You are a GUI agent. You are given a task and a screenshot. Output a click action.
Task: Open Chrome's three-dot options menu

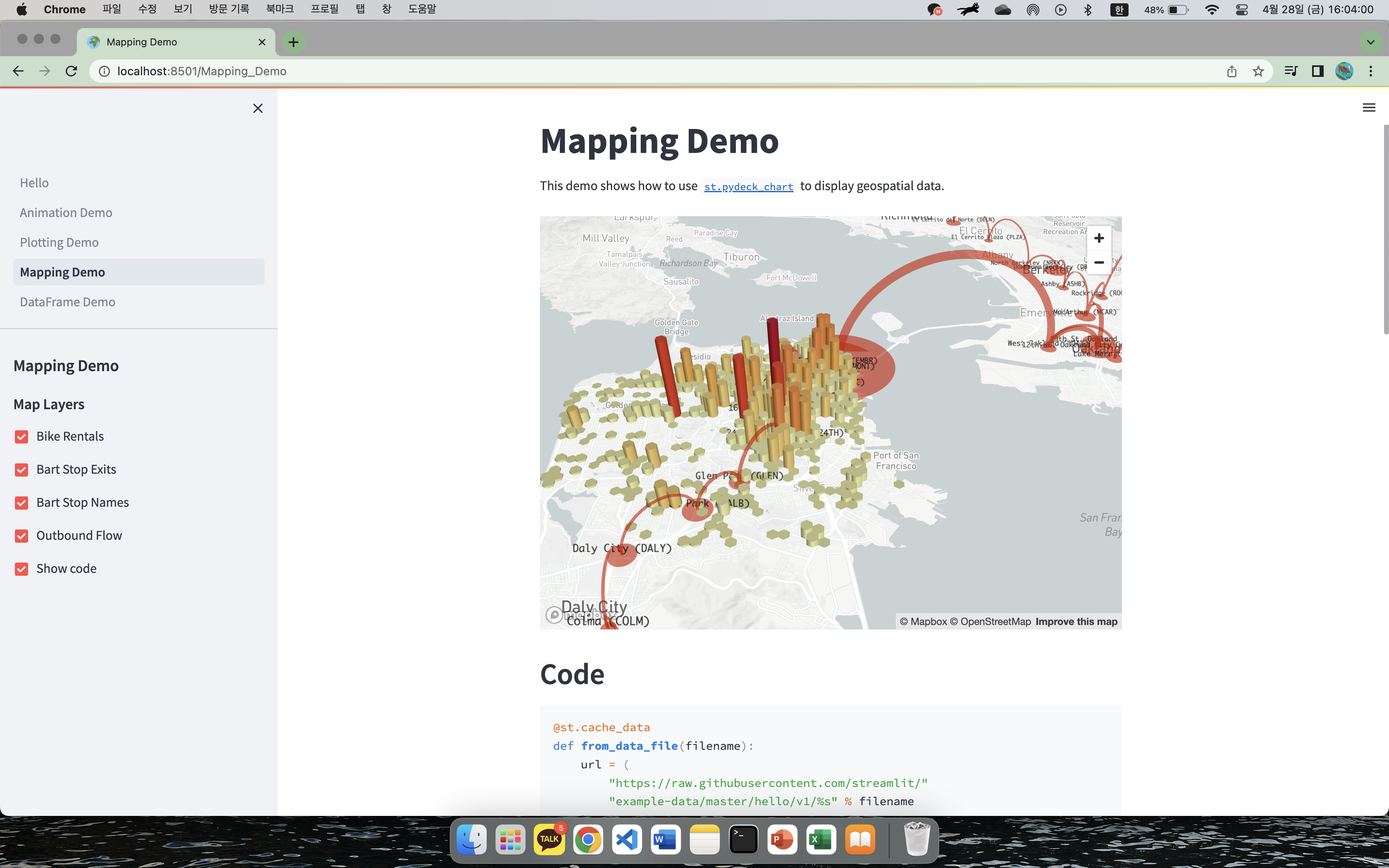tap(1371, 71)
